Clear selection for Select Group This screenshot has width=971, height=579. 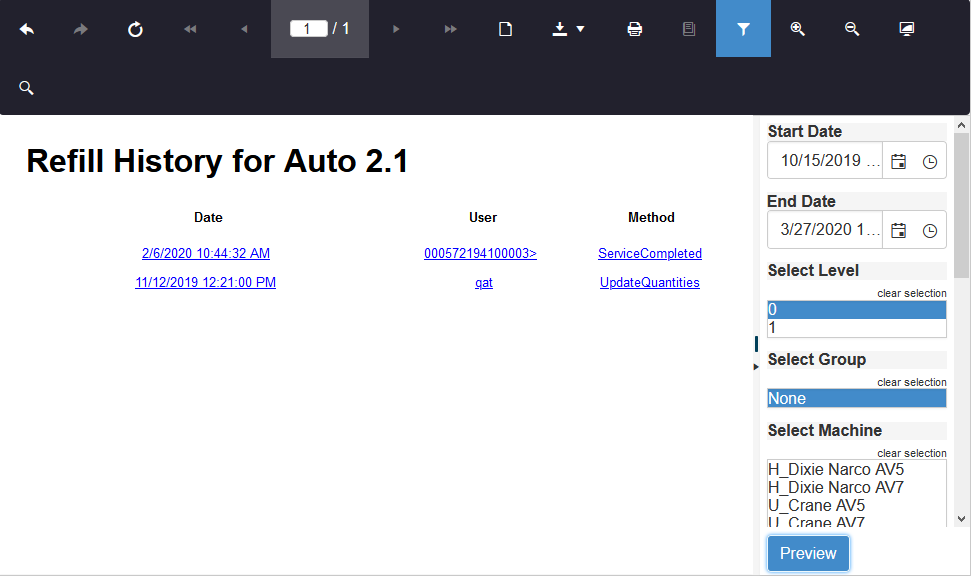912,382
